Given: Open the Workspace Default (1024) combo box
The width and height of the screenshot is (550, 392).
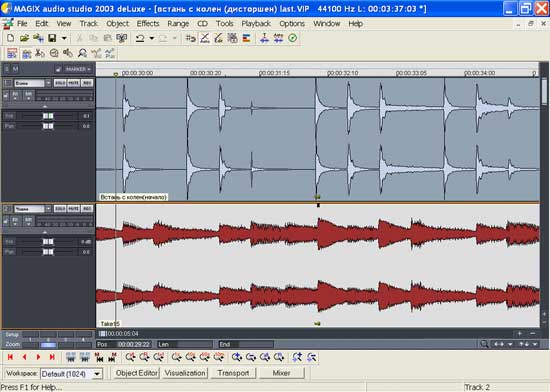Looking at the screenshot, I should pyautogui.click(x=72, y=374).
